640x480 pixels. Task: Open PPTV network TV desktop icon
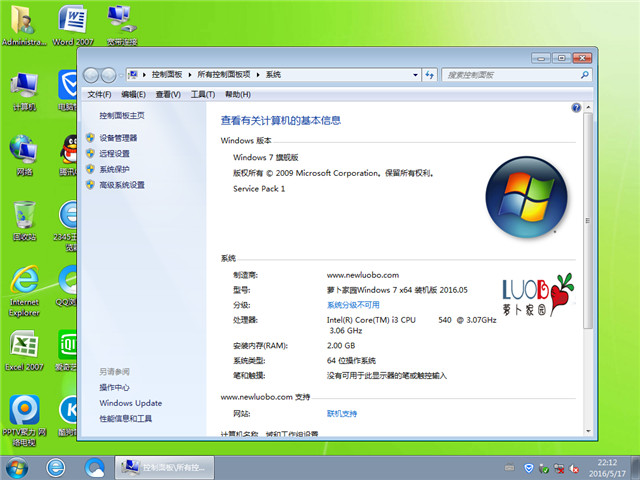coord(24,420)
